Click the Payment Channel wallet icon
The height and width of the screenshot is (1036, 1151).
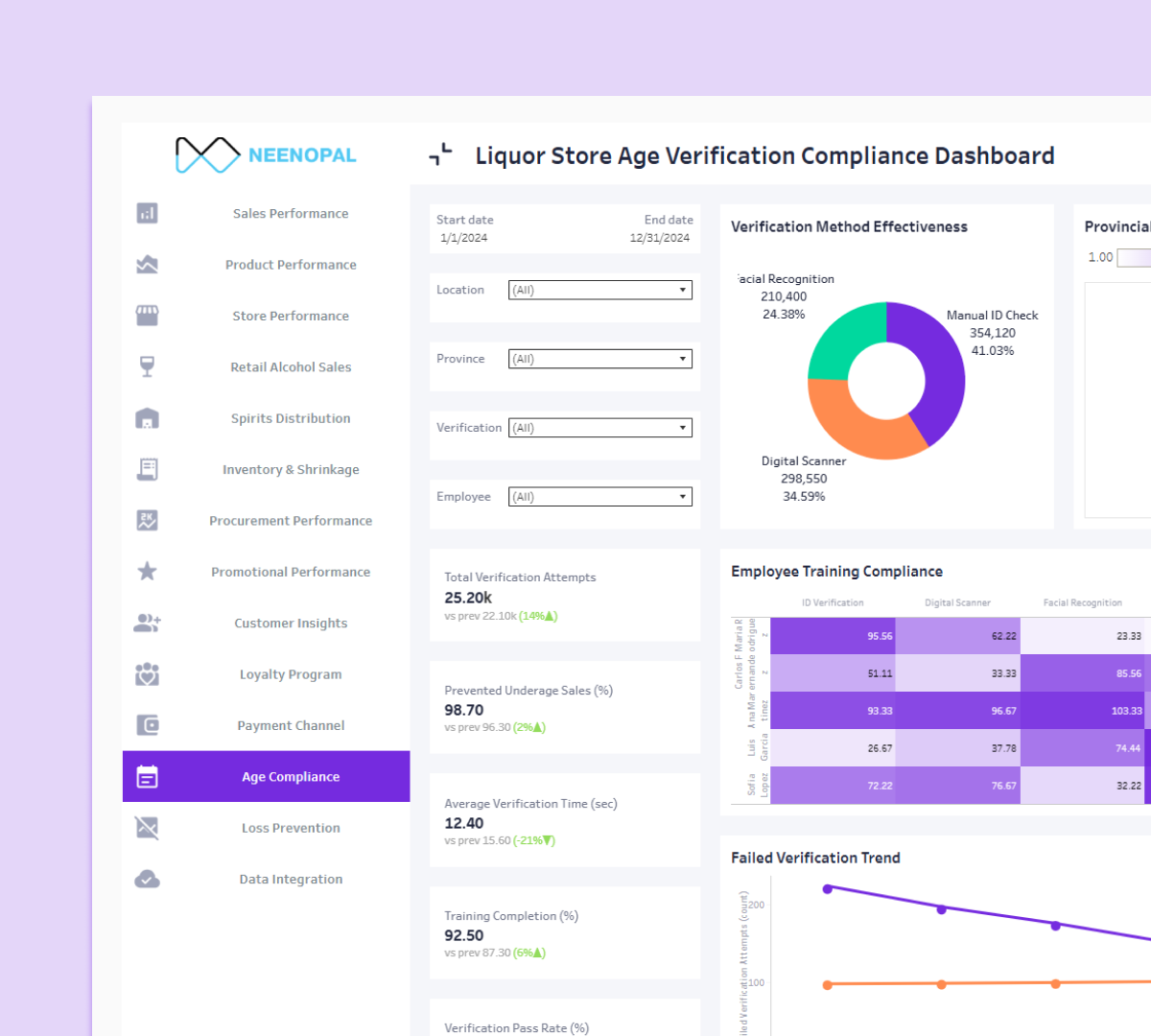147,725
